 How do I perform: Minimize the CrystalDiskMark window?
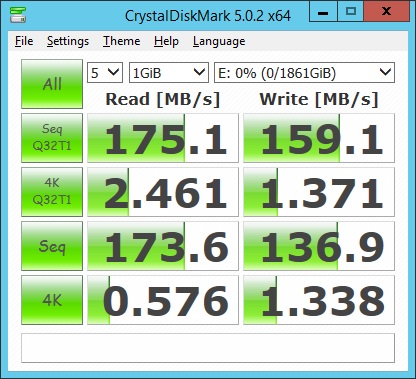pos(323,12)
